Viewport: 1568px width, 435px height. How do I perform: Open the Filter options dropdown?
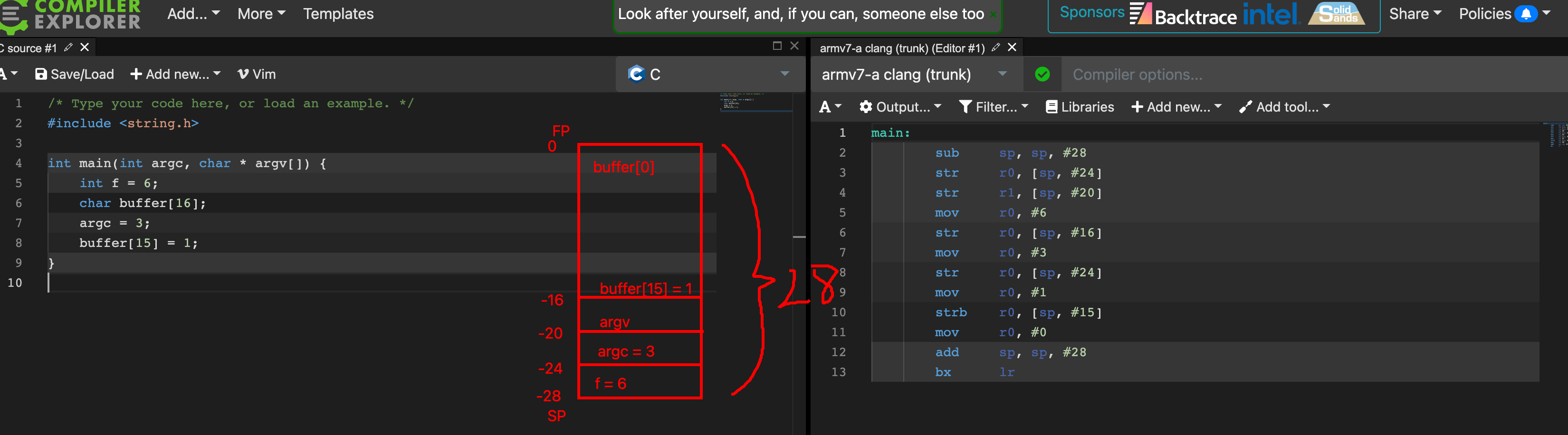click(994, 107)
